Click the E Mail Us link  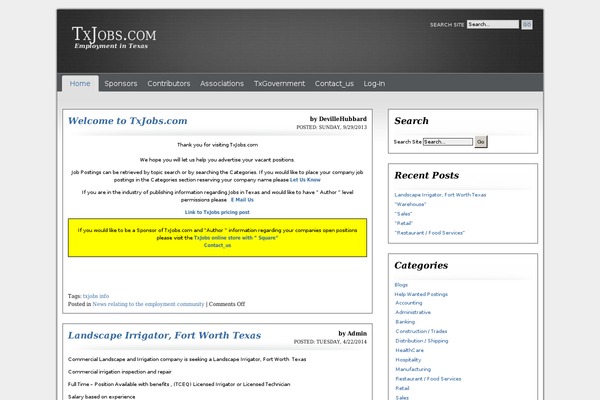pyautogui.click(x=242, y=200)
